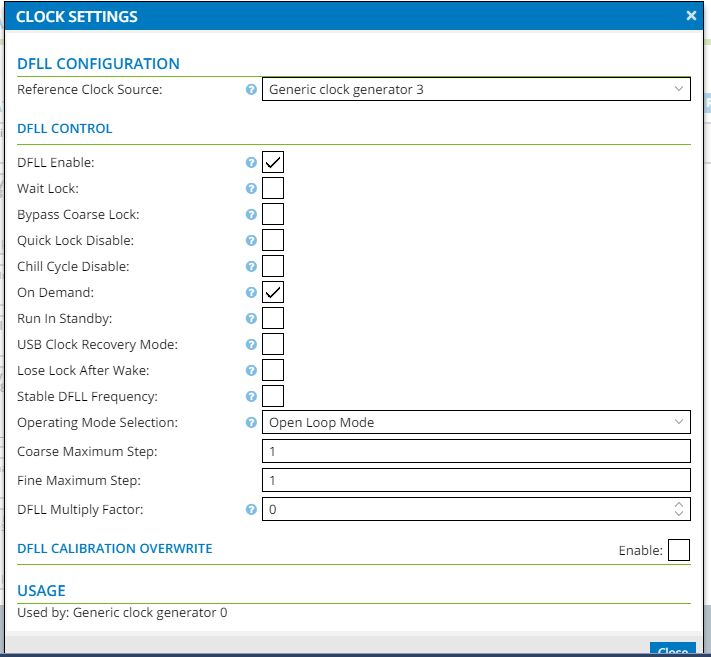Decrease DFLL Multiply Factor with down arrow
This screenshot has height=657, width=711.
(679, 513)
